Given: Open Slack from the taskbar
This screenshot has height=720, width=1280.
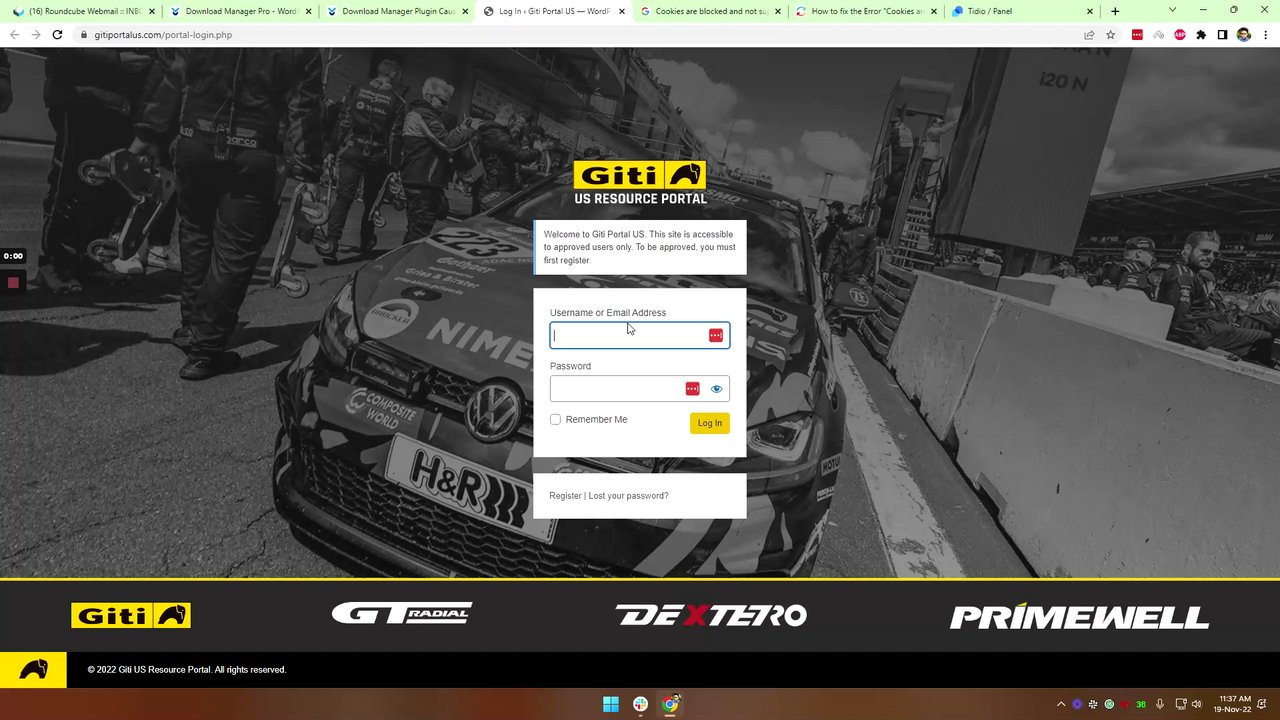Looking at the screenshot, I should (x=641, y=704).
